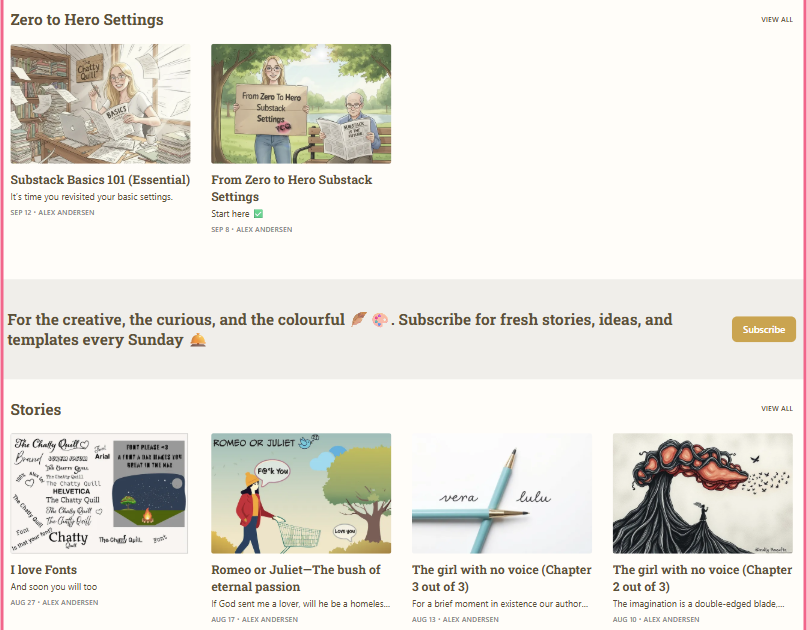Open Romeo or Juliet bush of eternal passion title

[x=296, y=578]
